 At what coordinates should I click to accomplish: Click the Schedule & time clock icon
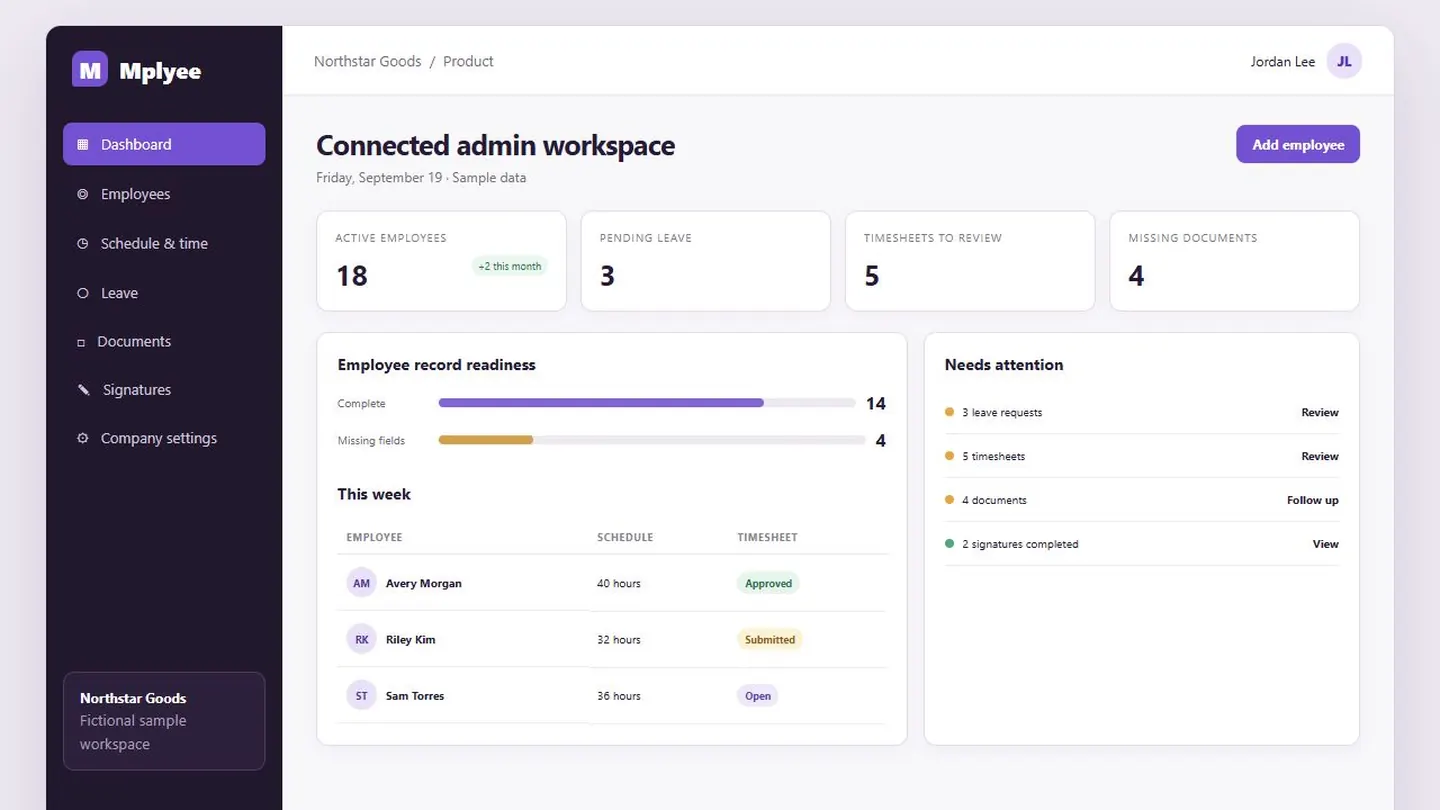(83, 243)
